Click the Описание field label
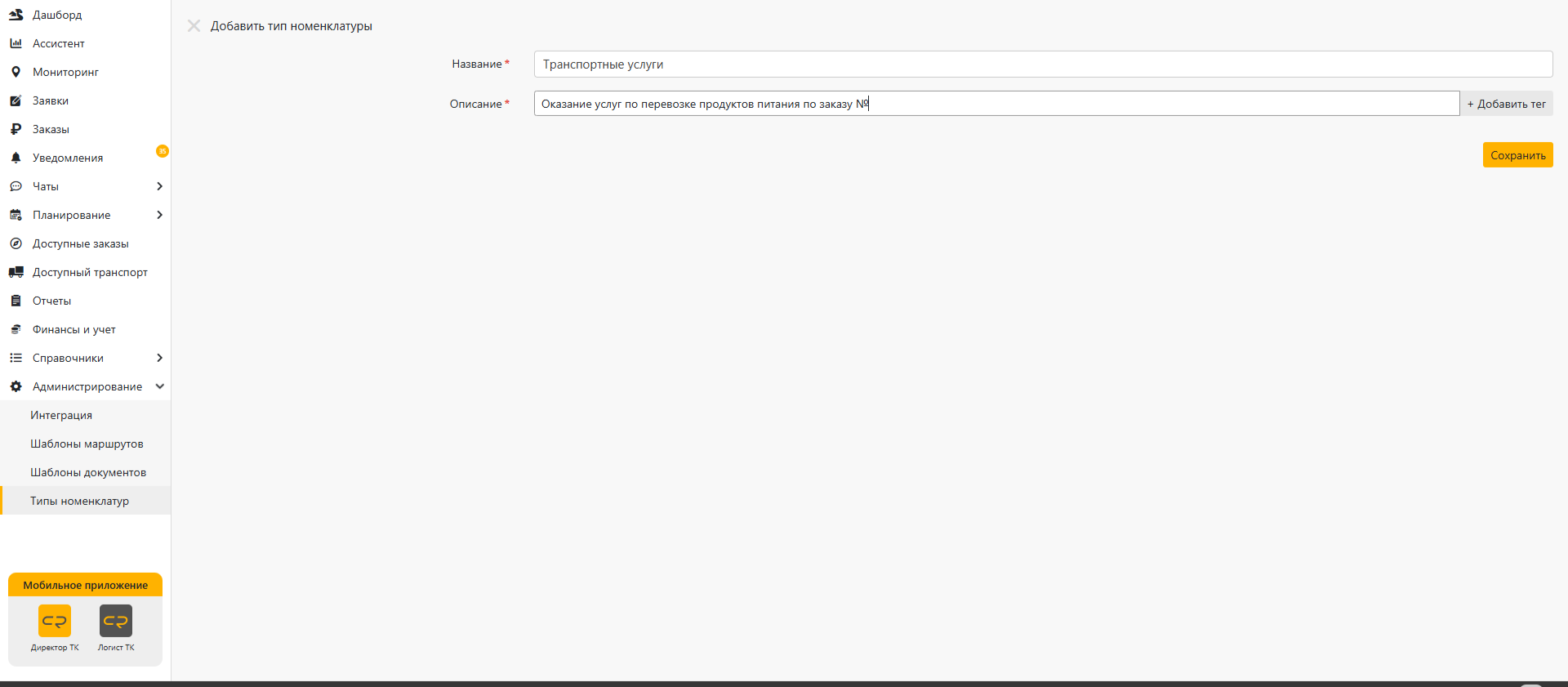This screenshot has width=1568, height=687. (476, 104)
